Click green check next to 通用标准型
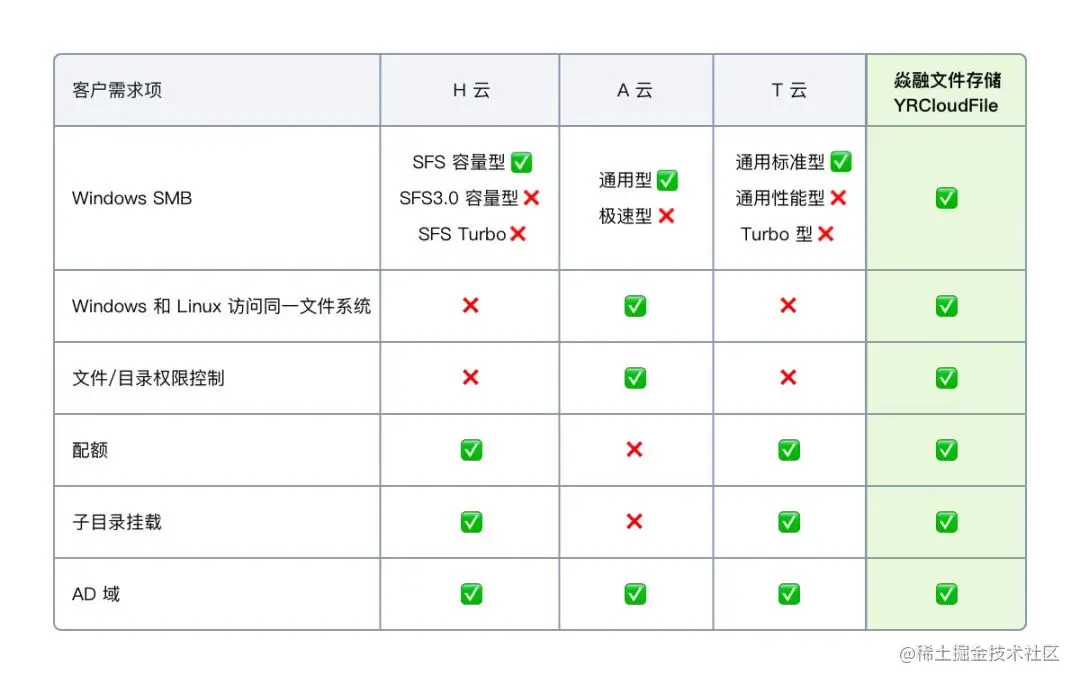1080x684 pixels. point(841,162)
